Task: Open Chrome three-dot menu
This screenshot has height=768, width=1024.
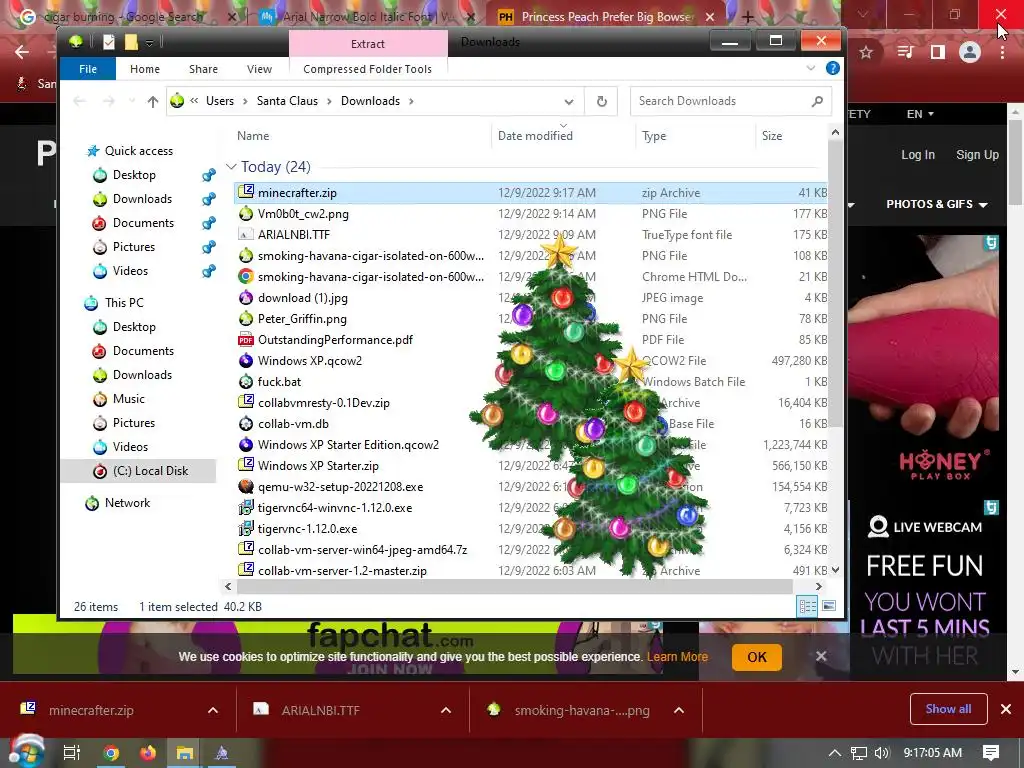Action: (1002, 52)
